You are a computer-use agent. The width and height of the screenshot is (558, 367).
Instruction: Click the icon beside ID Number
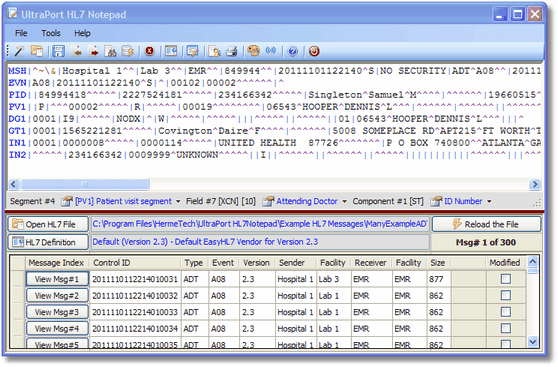point(436,201)
